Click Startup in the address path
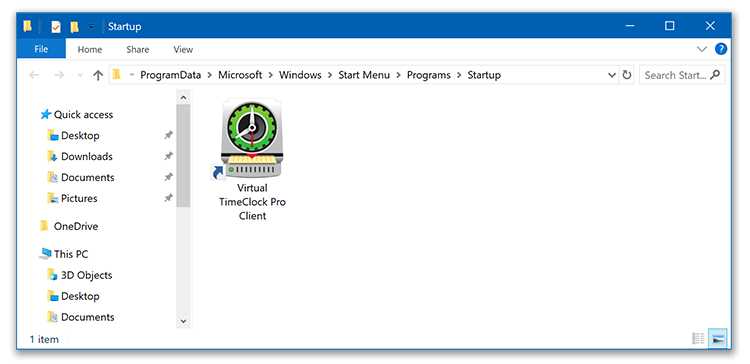 point(484,75)
